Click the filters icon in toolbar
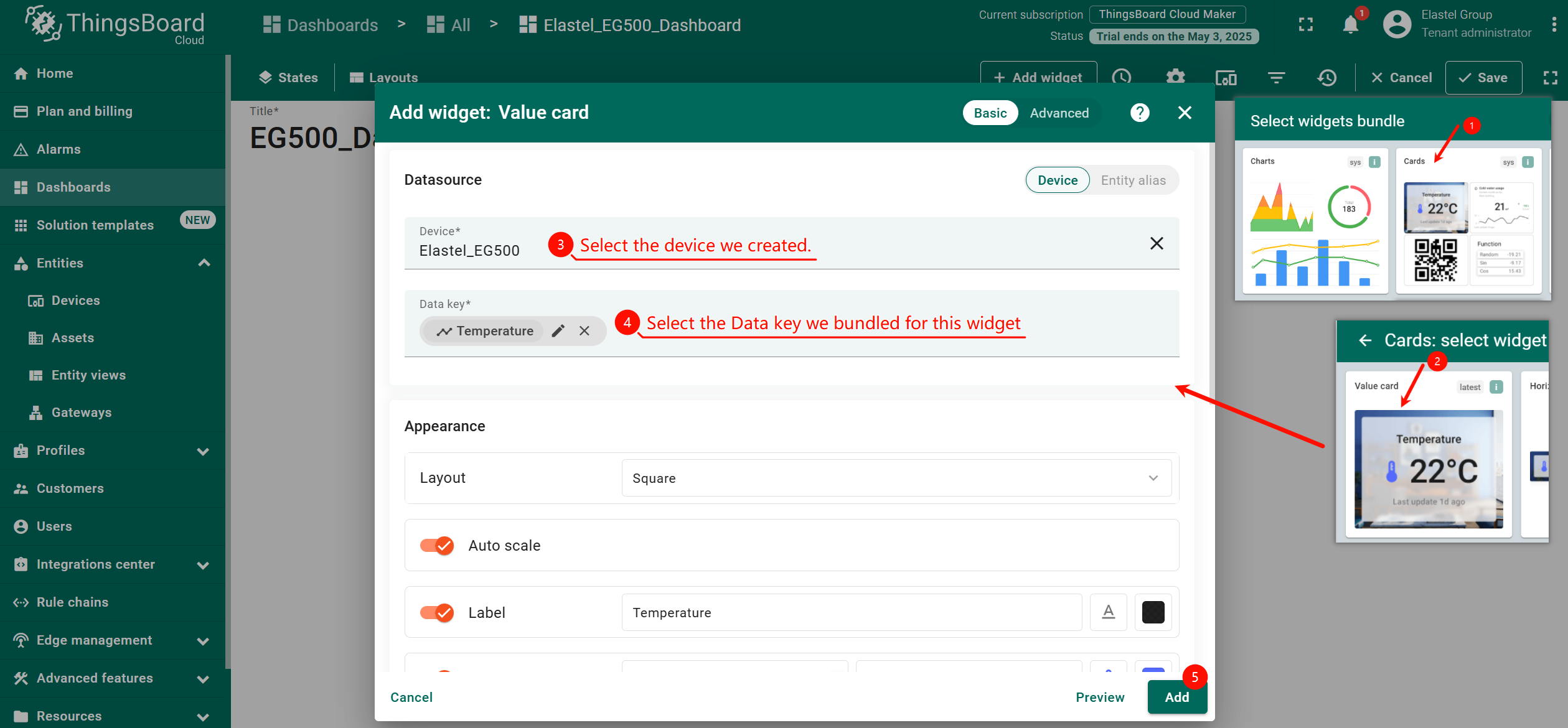This screenshot has height=728, width=1568. pyautogui.click(x=1276, y=77)
